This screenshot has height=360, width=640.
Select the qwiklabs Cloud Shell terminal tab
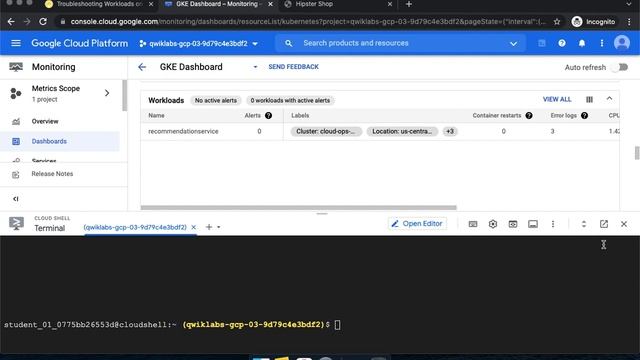pyautogui.click(x=135, y=227)
